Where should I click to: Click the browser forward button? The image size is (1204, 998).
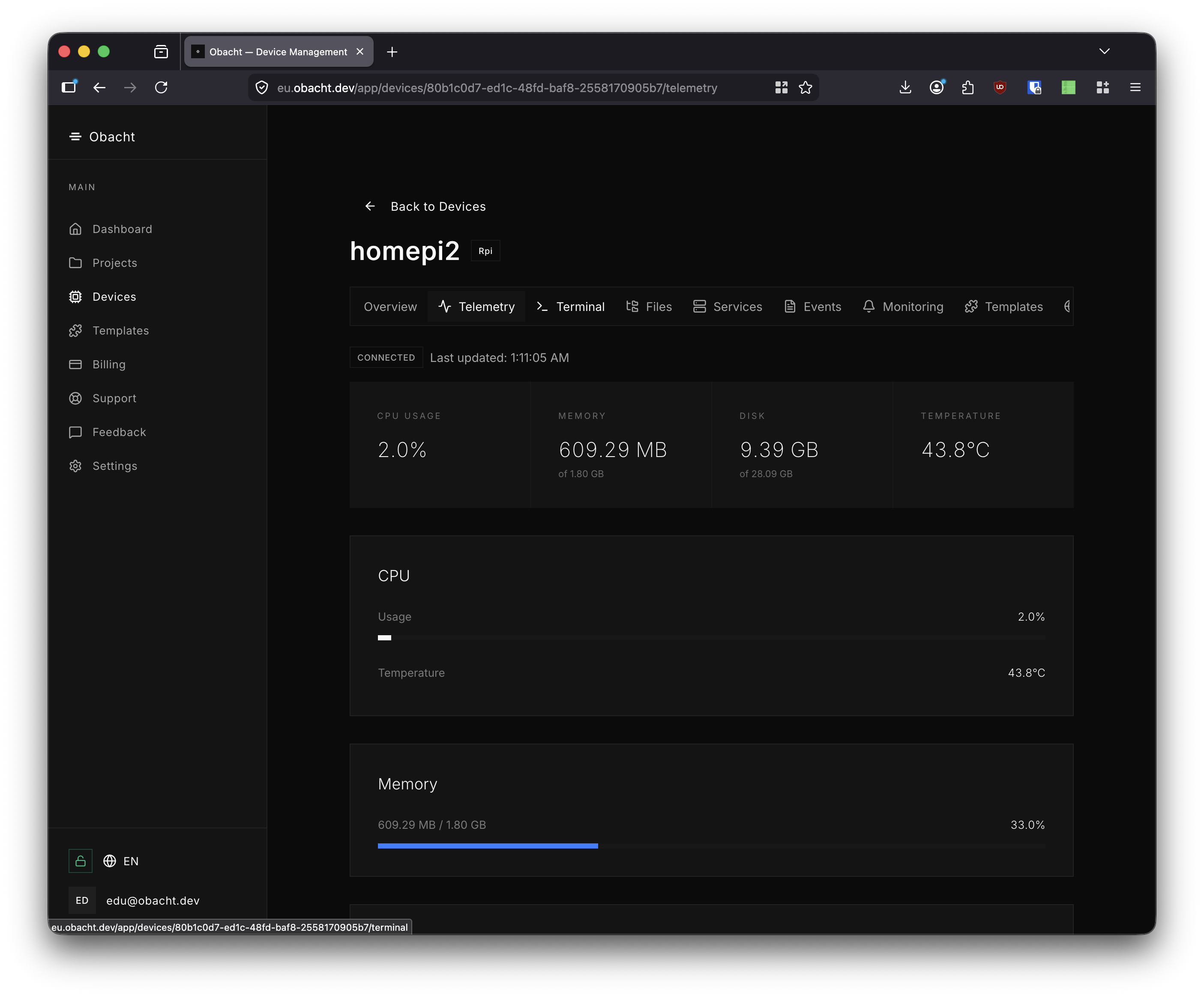(130, 87)
